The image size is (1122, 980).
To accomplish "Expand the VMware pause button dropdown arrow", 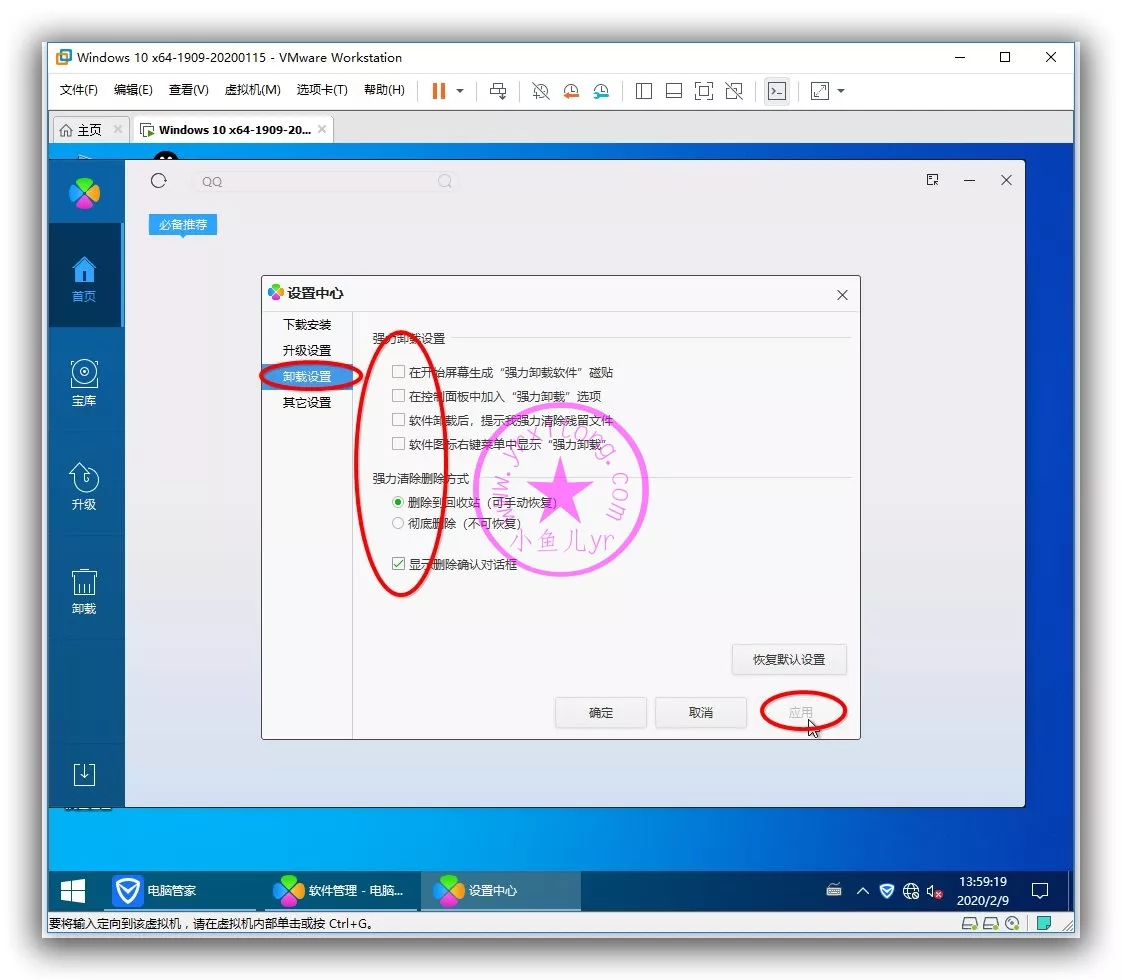I will tap(460, 91).
